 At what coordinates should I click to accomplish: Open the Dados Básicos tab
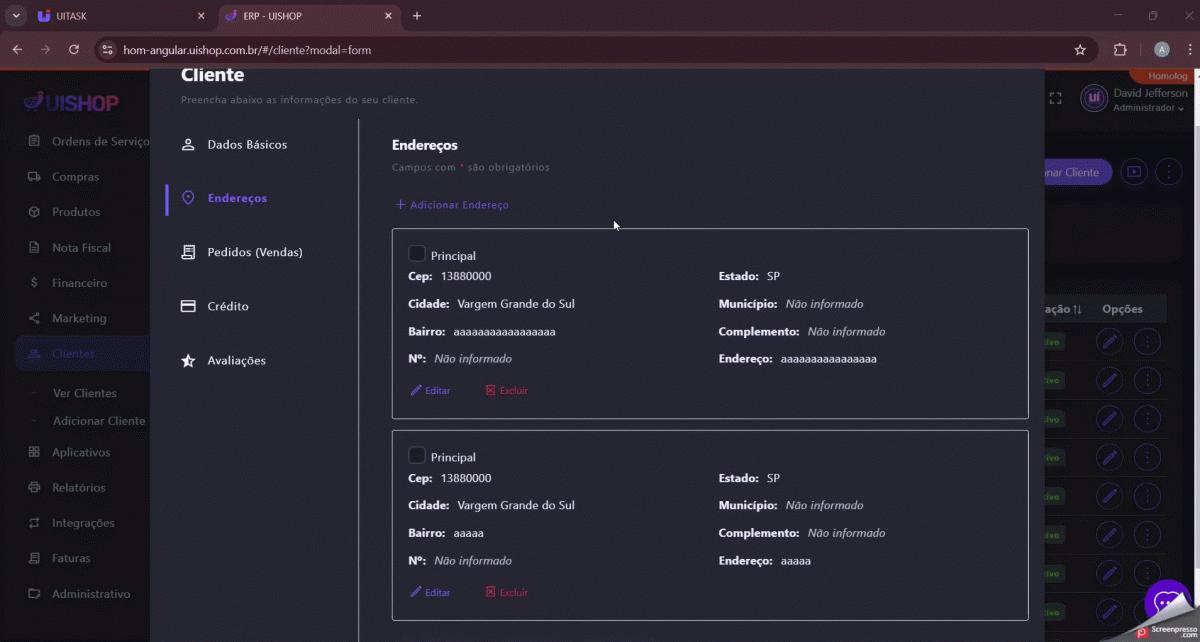[x=246, y=145]
